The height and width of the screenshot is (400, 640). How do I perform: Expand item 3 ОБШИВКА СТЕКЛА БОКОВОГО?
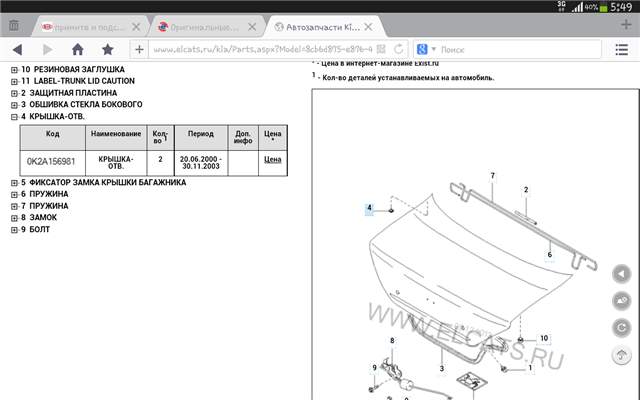point(14,105)
